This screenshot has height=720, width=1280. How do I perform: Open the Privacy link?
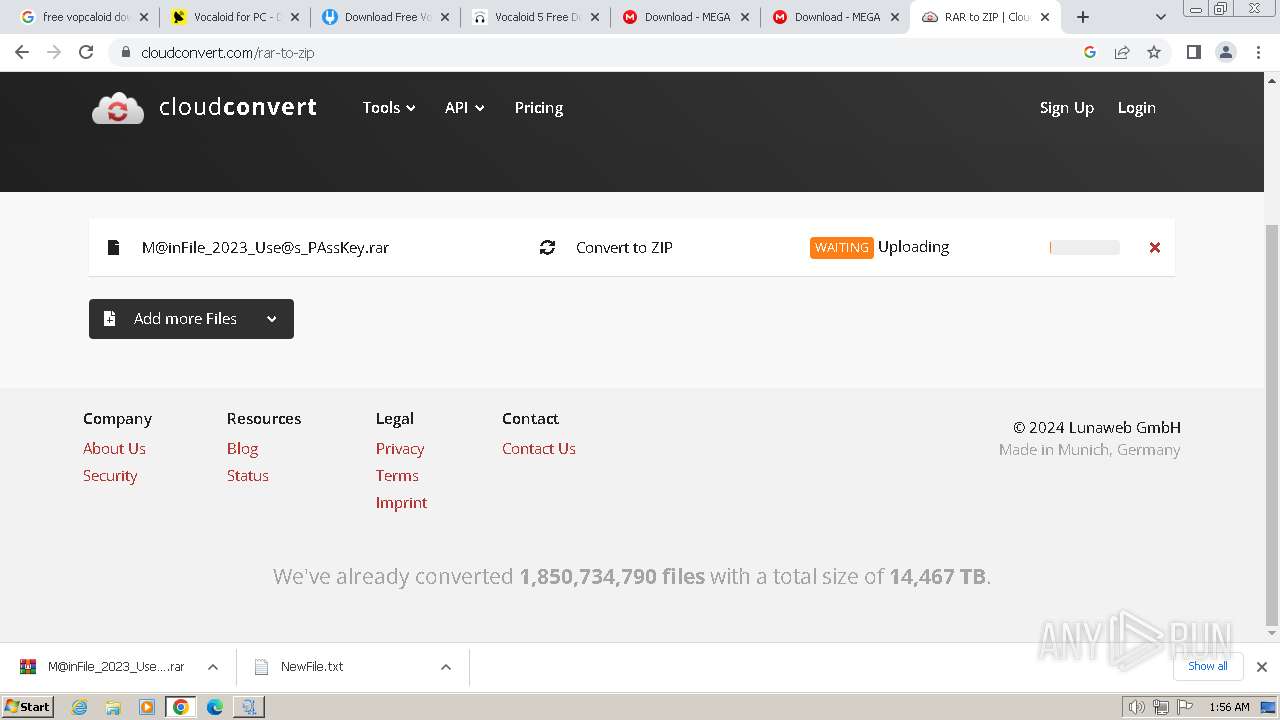[400, 448]
